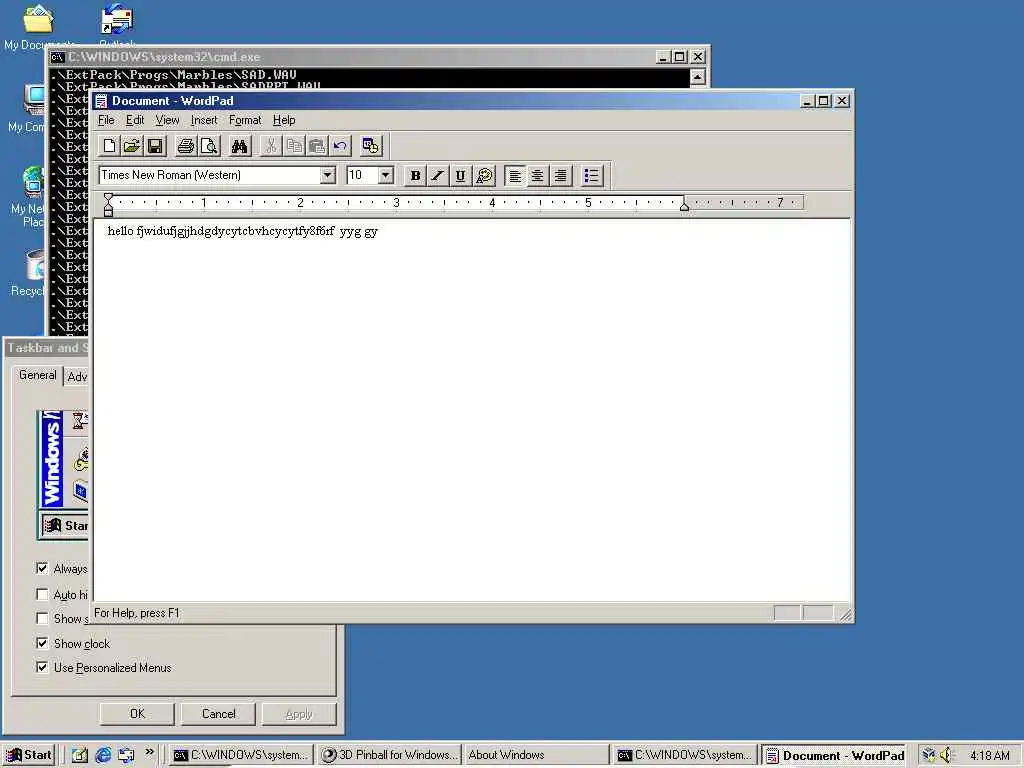Align text right
The width and height of the screenshot is (1024, 768).
(560, 175)
